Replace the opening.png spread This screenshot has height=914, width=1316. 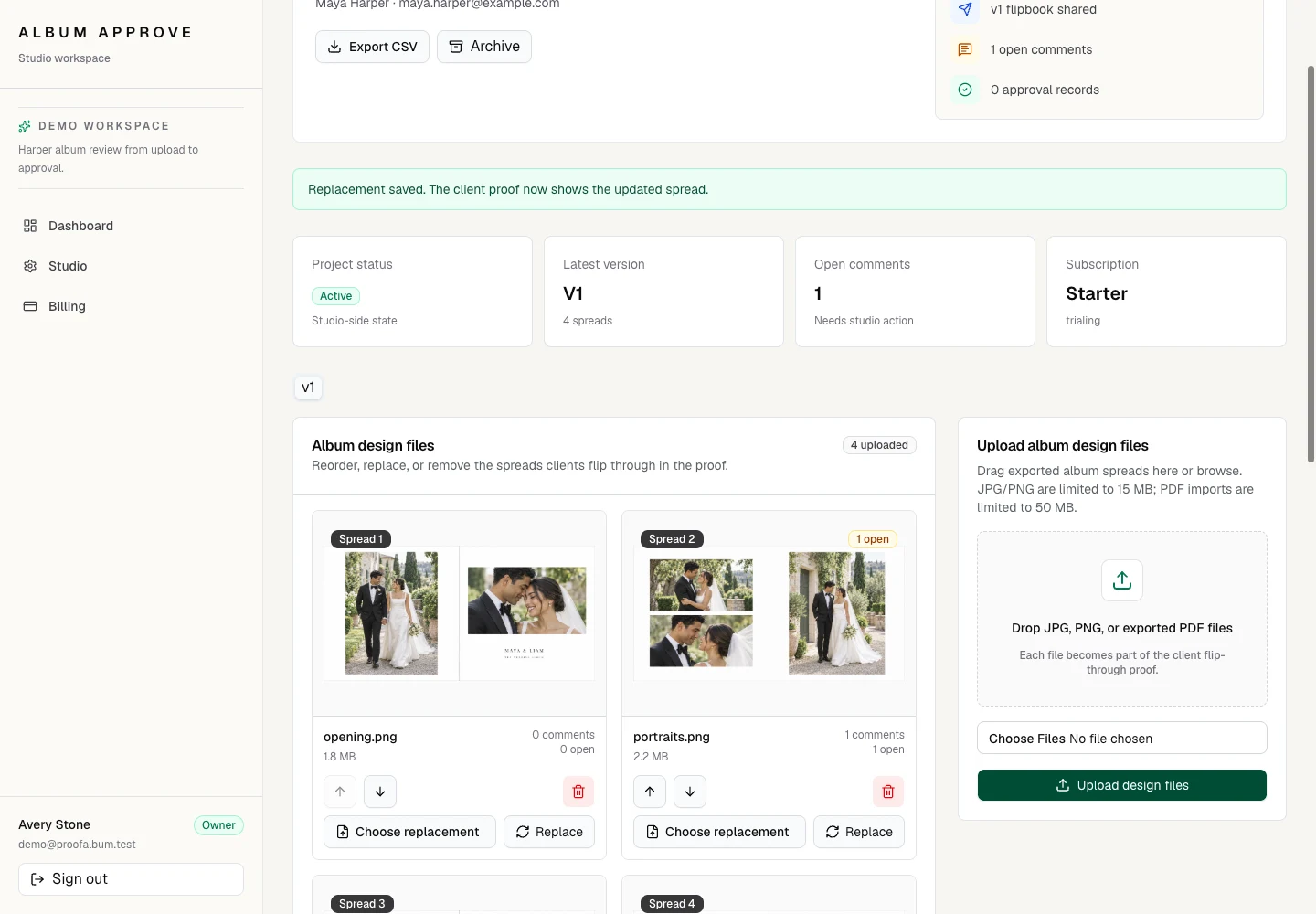[549, 832]
